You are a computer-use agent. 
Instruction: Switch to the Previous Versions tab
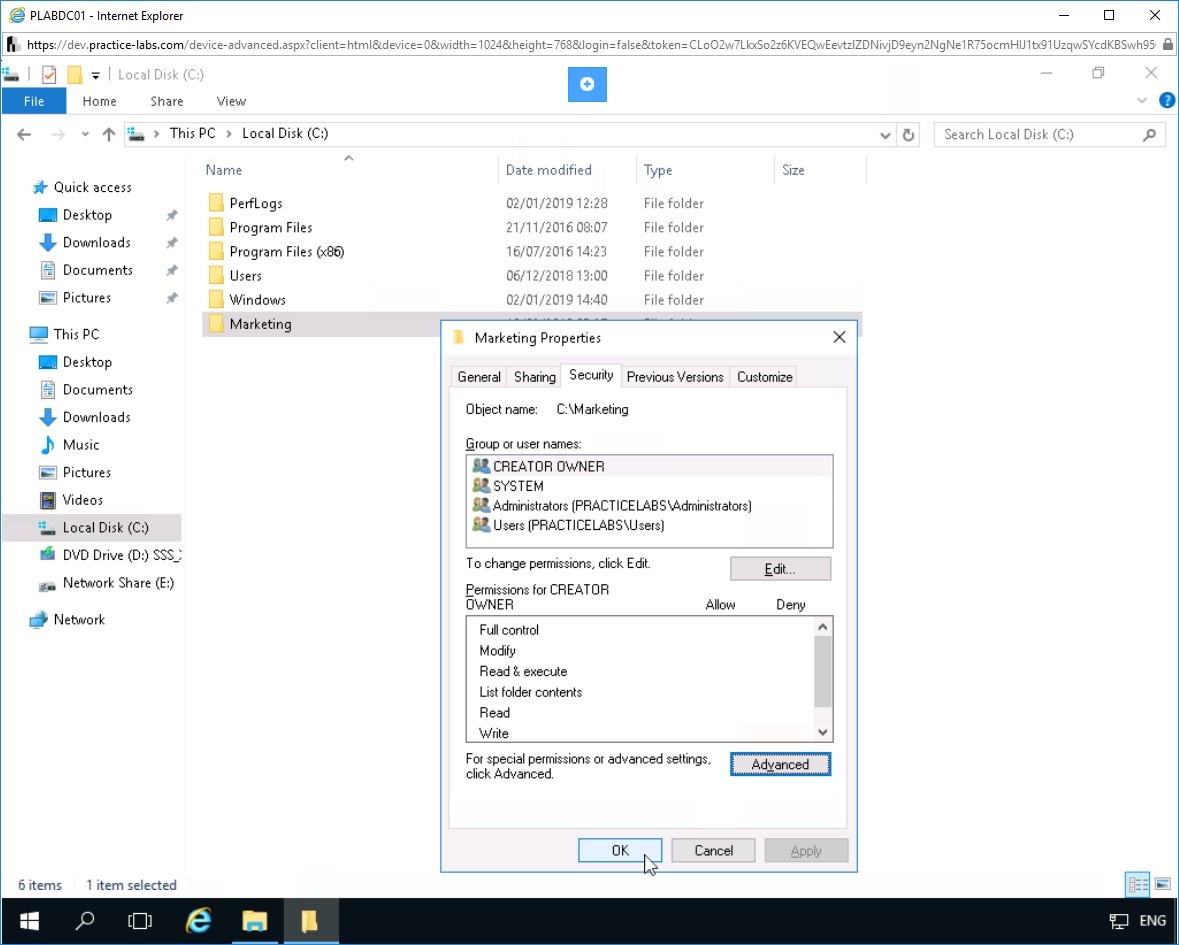coord(675,377)
